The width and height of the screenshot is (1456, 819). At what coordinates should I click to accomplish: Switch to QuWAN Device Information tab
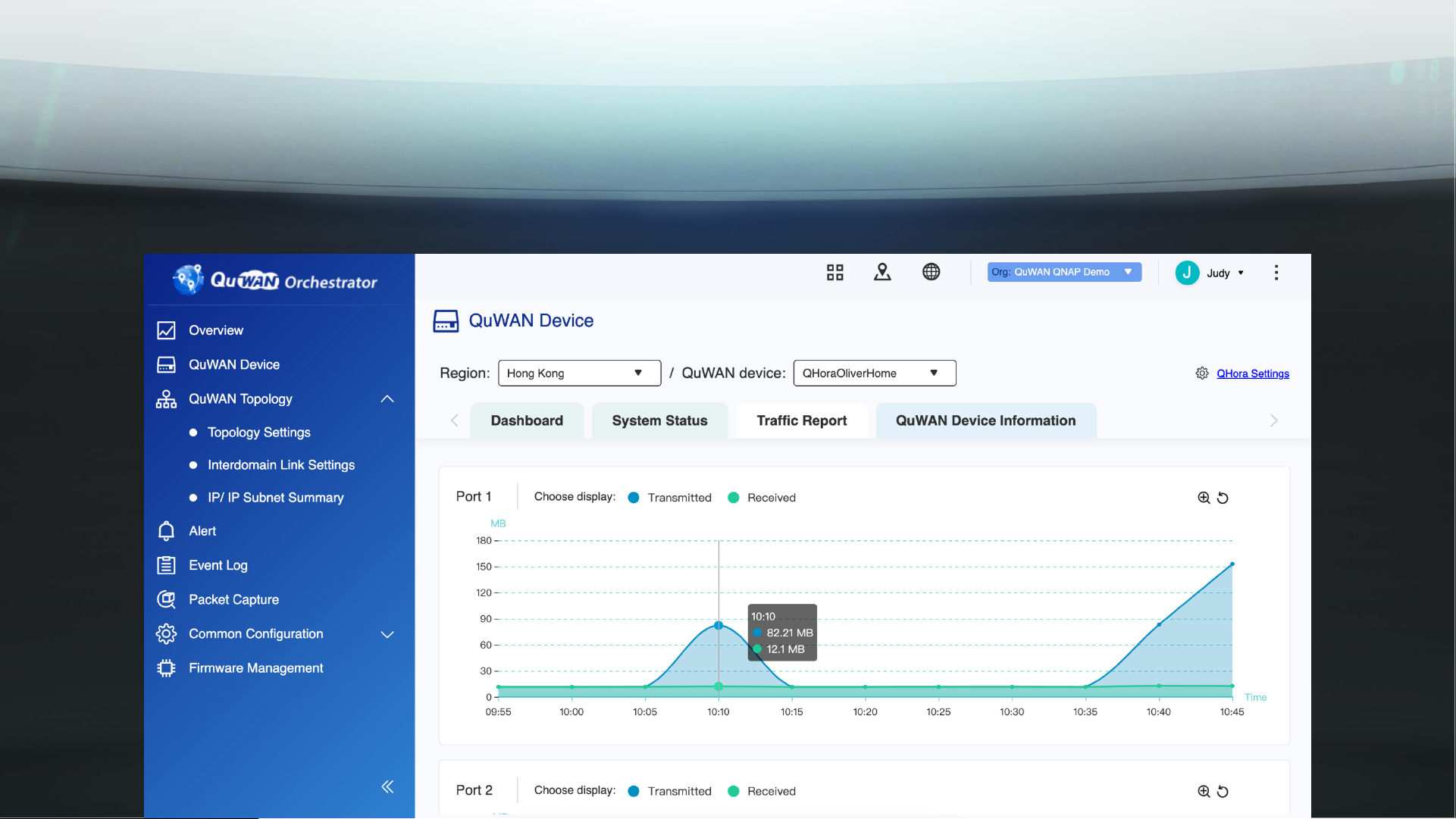pyautogui.click(x=985, y=420)
